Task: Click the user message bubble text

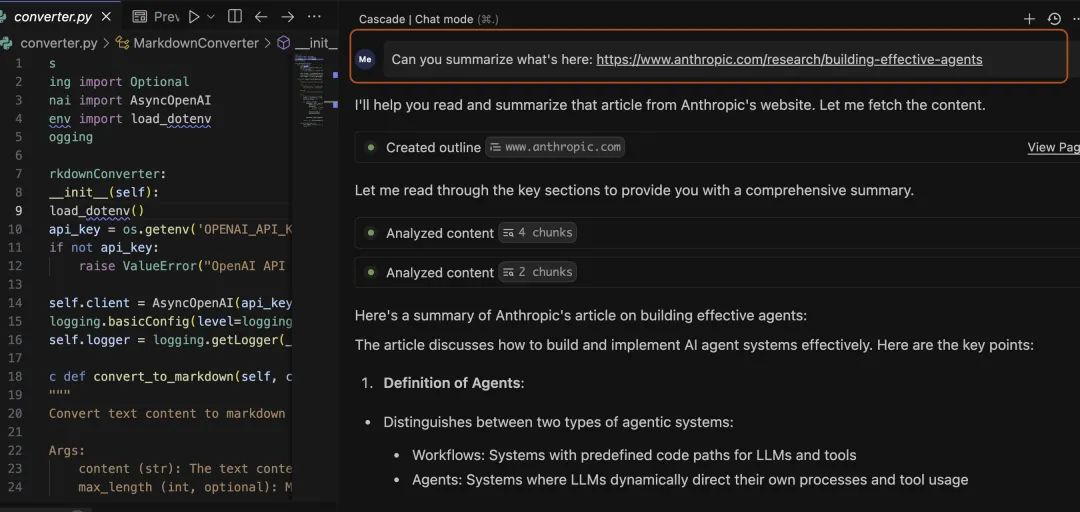Action: 687,59
